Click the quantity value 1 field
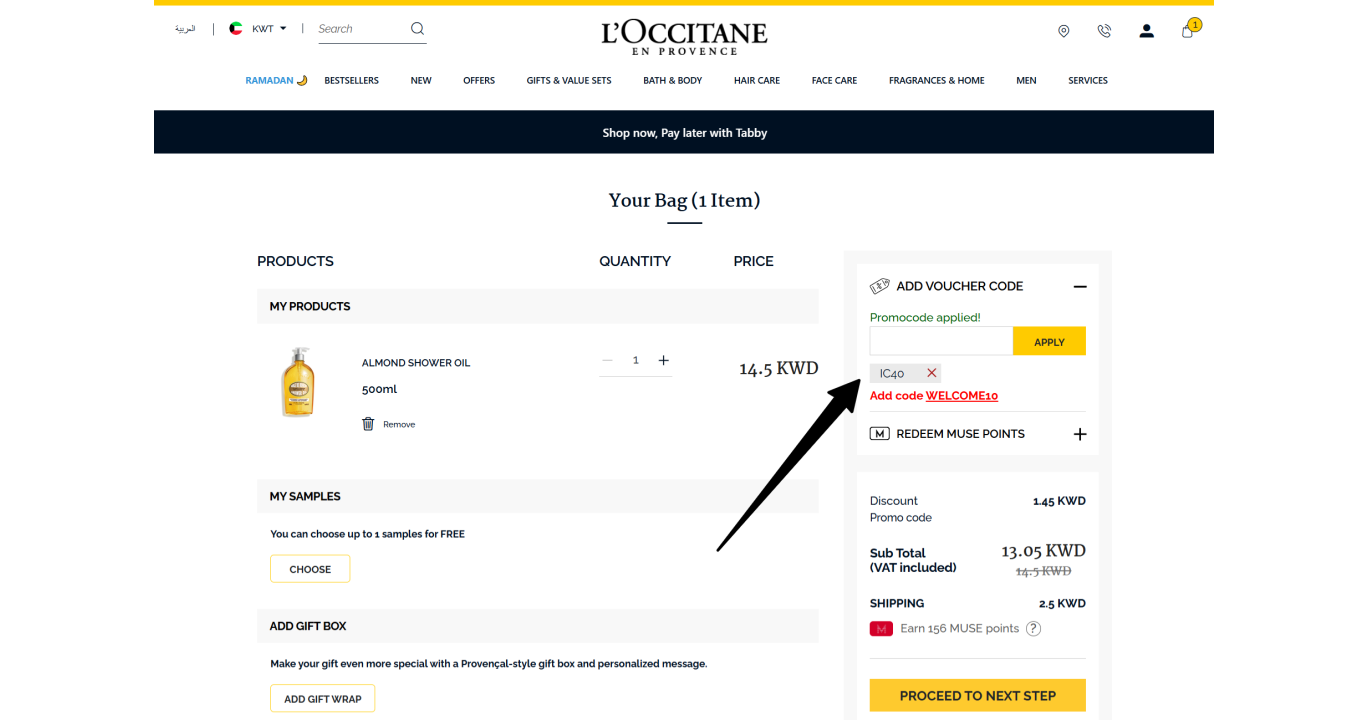Image resolution: width=1368 pixels, height=720 pixels. tap(635, 360)
